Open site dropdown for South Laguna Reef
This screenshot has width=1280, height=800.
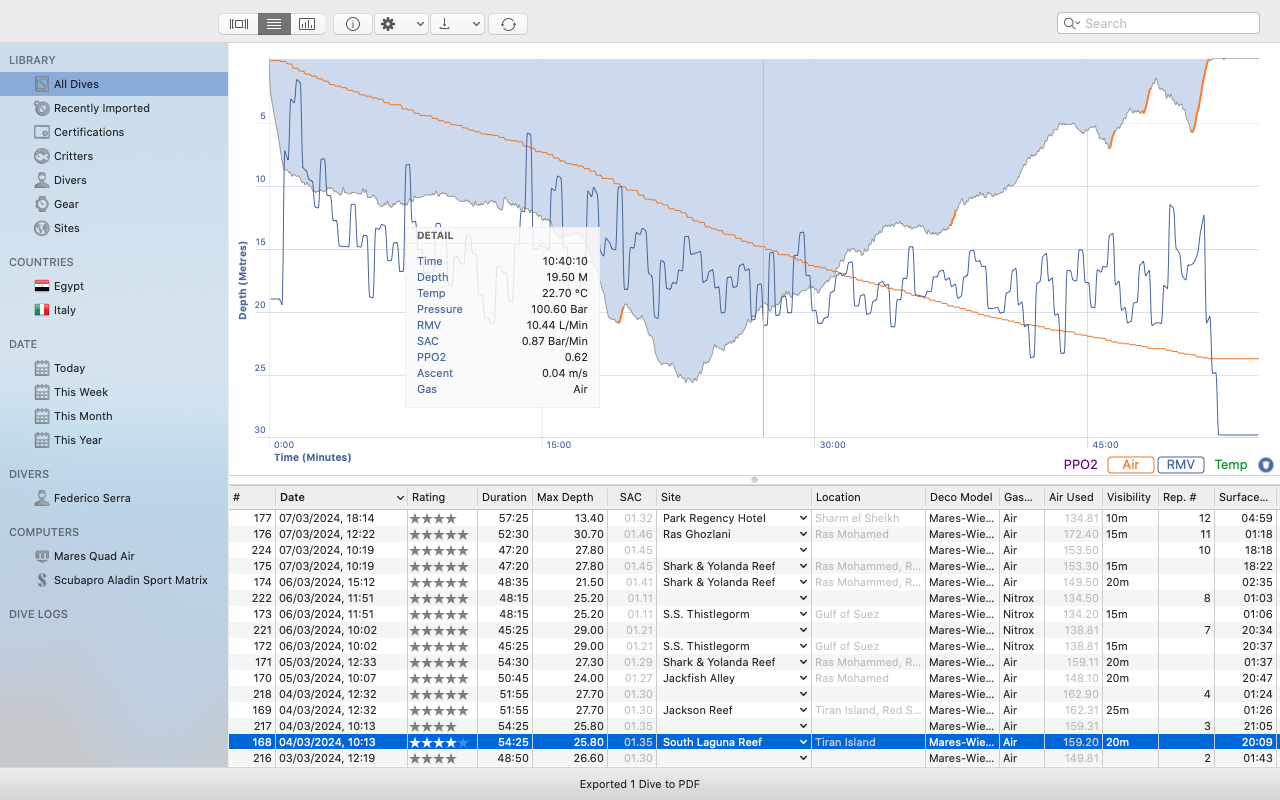pyautogui.click(x=802, y=742)
